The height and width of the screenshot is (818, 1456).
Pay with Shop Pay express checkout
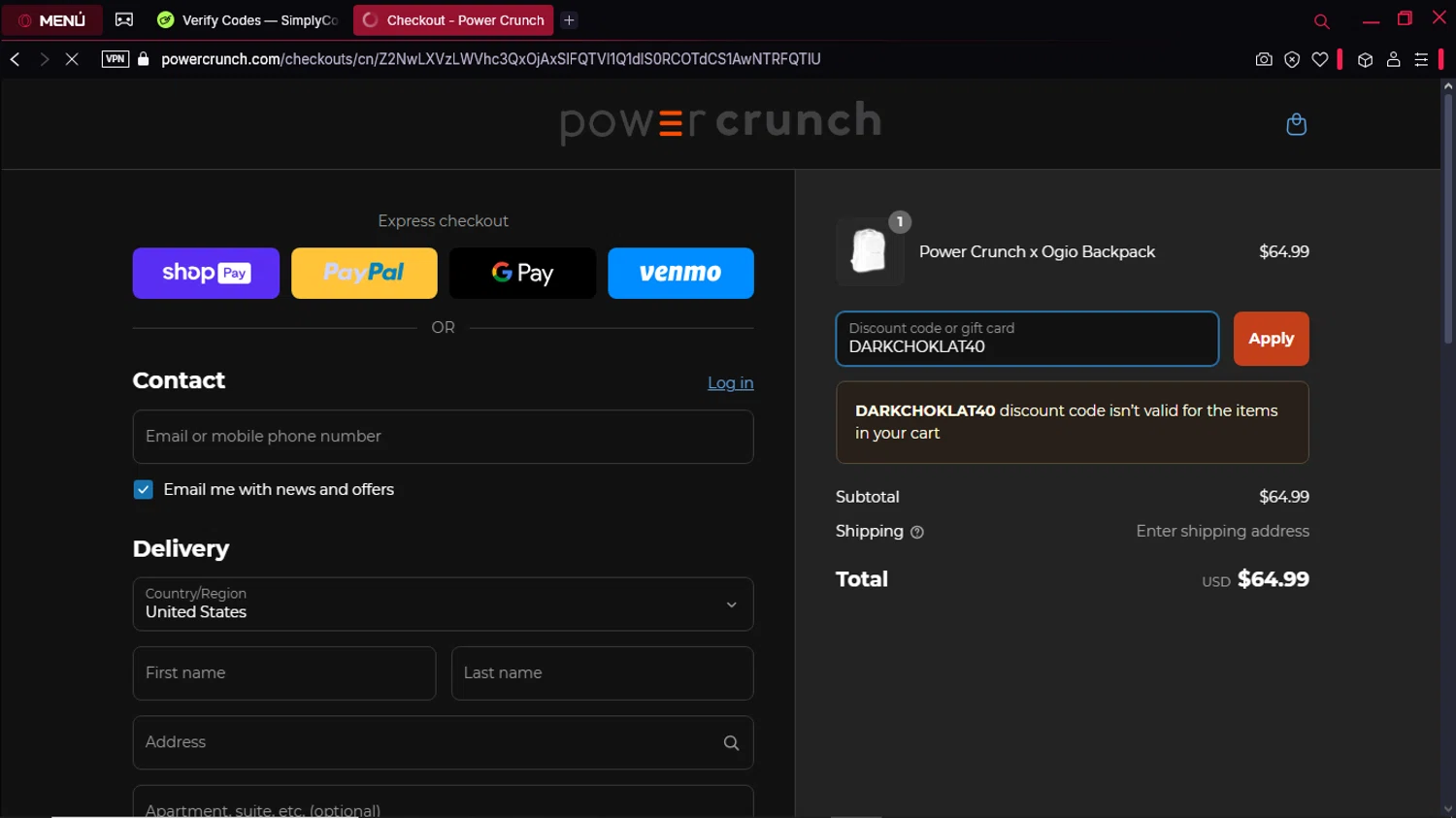[206, 273]
